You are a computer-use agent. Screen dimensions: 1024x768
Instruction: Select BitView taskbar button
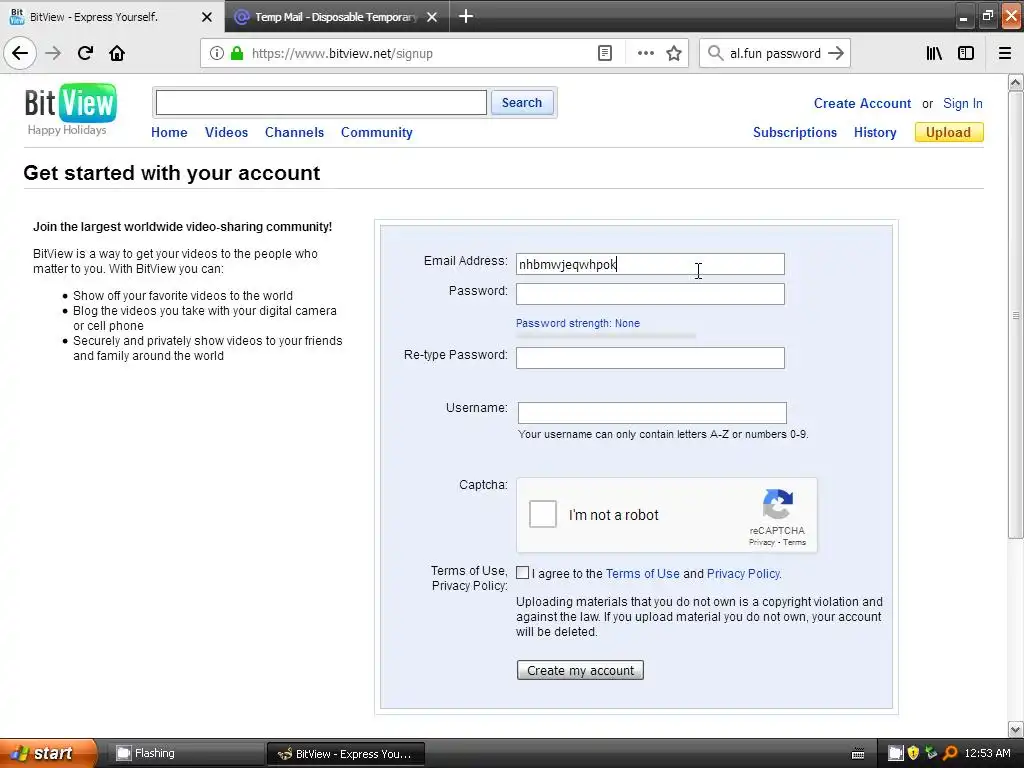[x=346, y=754]
